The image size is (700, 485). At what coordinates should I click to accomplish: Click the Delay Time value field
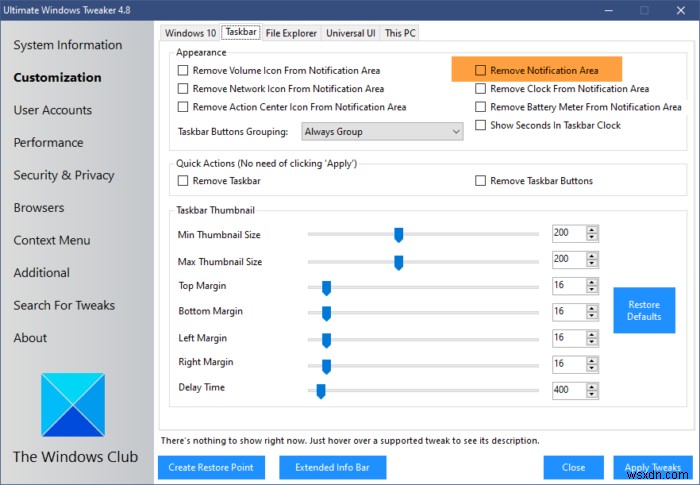[569, 390]
